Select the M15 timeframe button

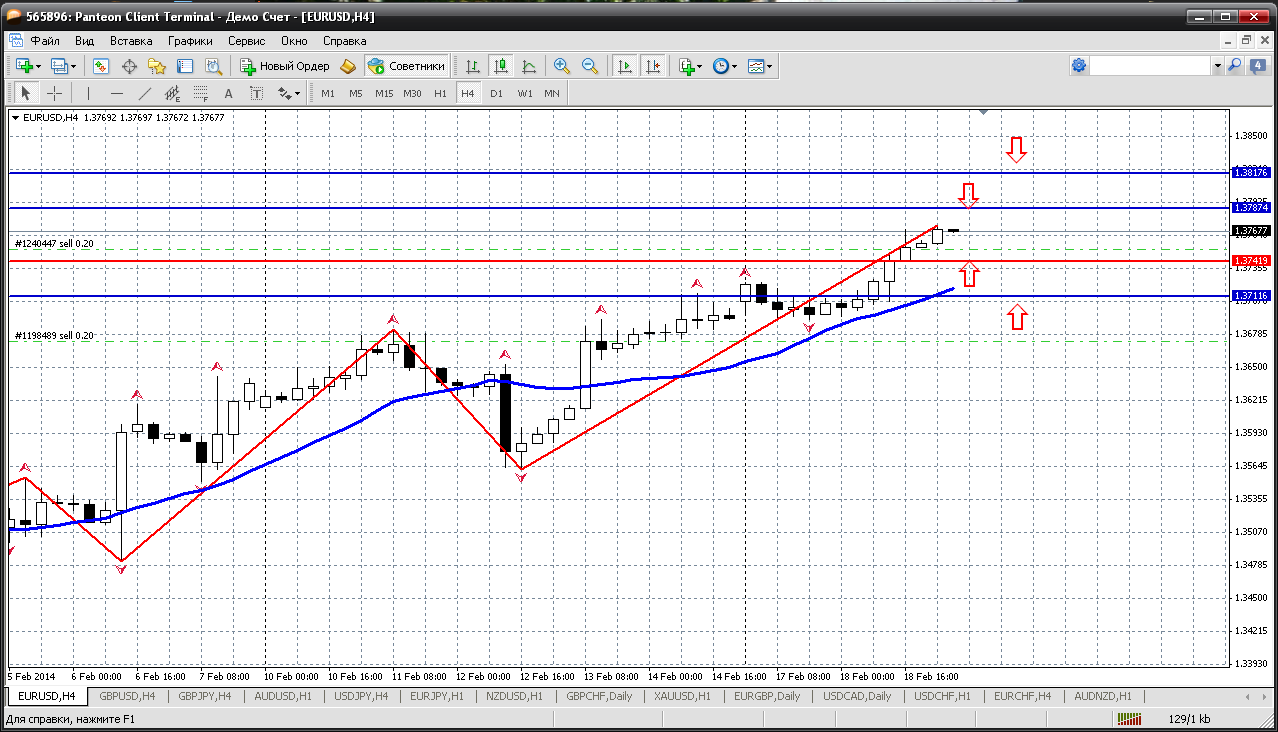[x=384, y=93]
